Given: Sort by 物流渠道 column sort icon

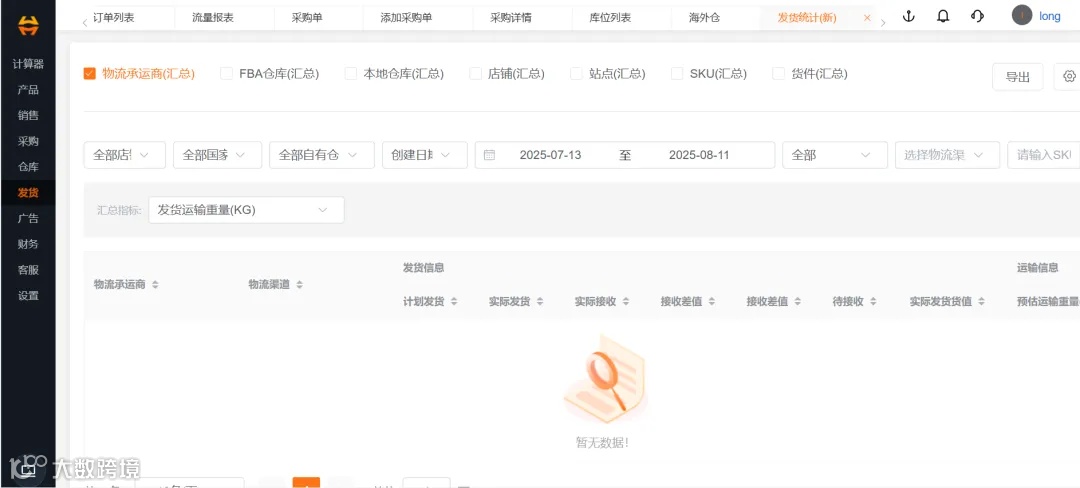Looking at the screenshot, I should [299, 284].
